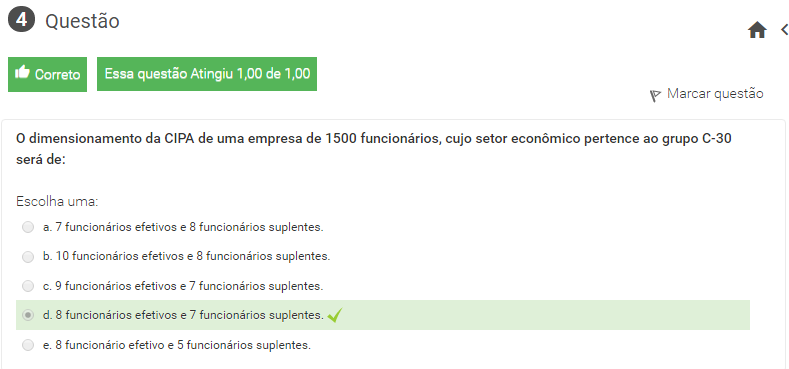
Task: Click the green Correto label text
Action: [x=57, y=75]
